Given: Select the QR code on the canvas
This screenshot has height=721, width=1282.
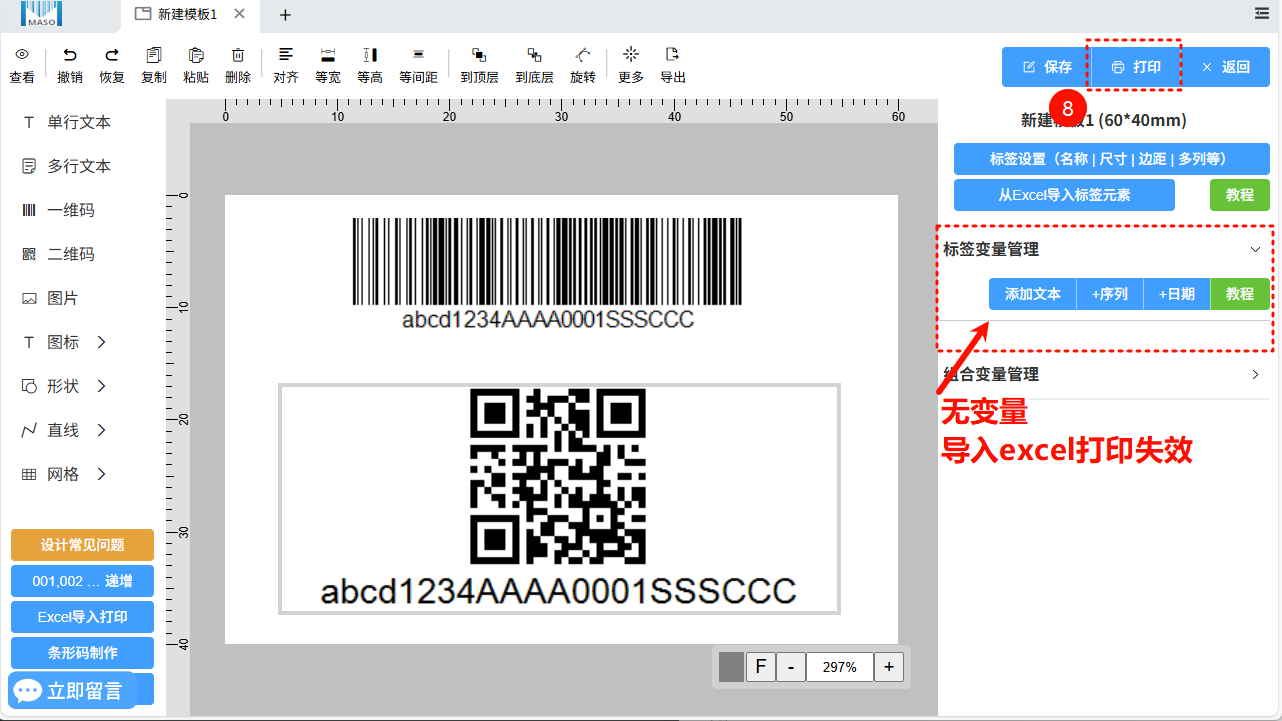Looking at the screenshot, I should [558, 477].
